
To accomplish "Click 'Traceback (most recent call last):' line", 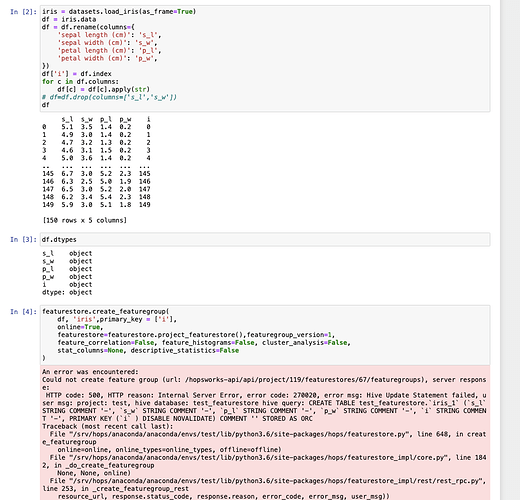I will click(x=108, y=426).
